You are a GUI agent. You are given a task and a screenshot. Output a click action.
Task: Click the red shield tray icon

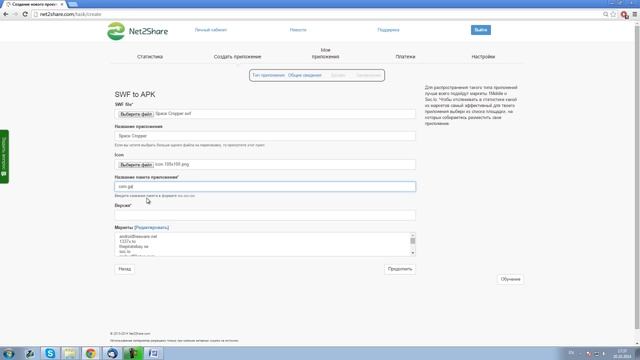tap(589, 353)
